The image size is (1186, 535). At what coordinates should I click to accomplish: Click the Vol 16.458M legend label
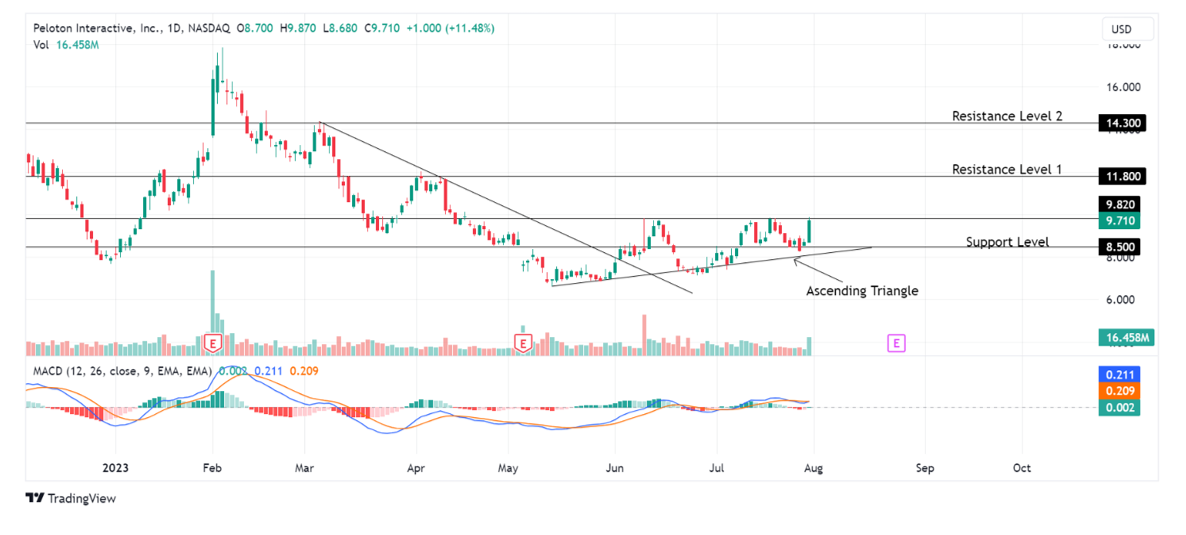click(x=66, y=45)
